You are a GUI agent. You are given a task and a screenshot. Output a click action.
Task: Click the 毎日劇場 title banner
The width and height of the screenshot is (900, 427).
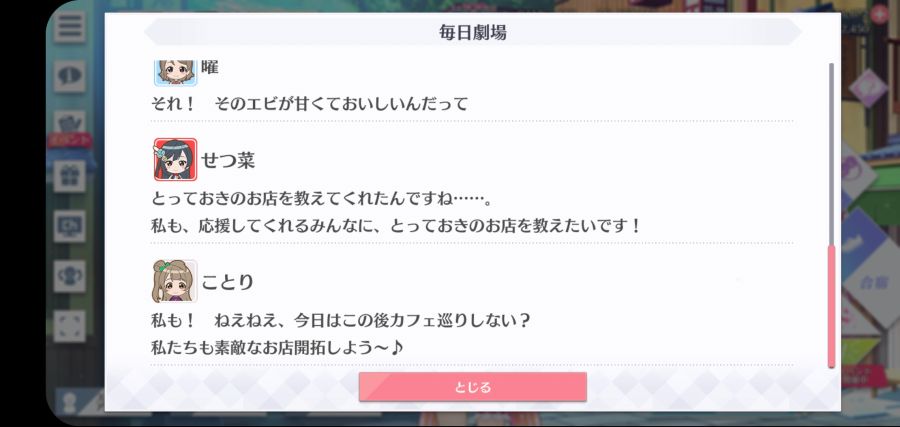point(472,33)
